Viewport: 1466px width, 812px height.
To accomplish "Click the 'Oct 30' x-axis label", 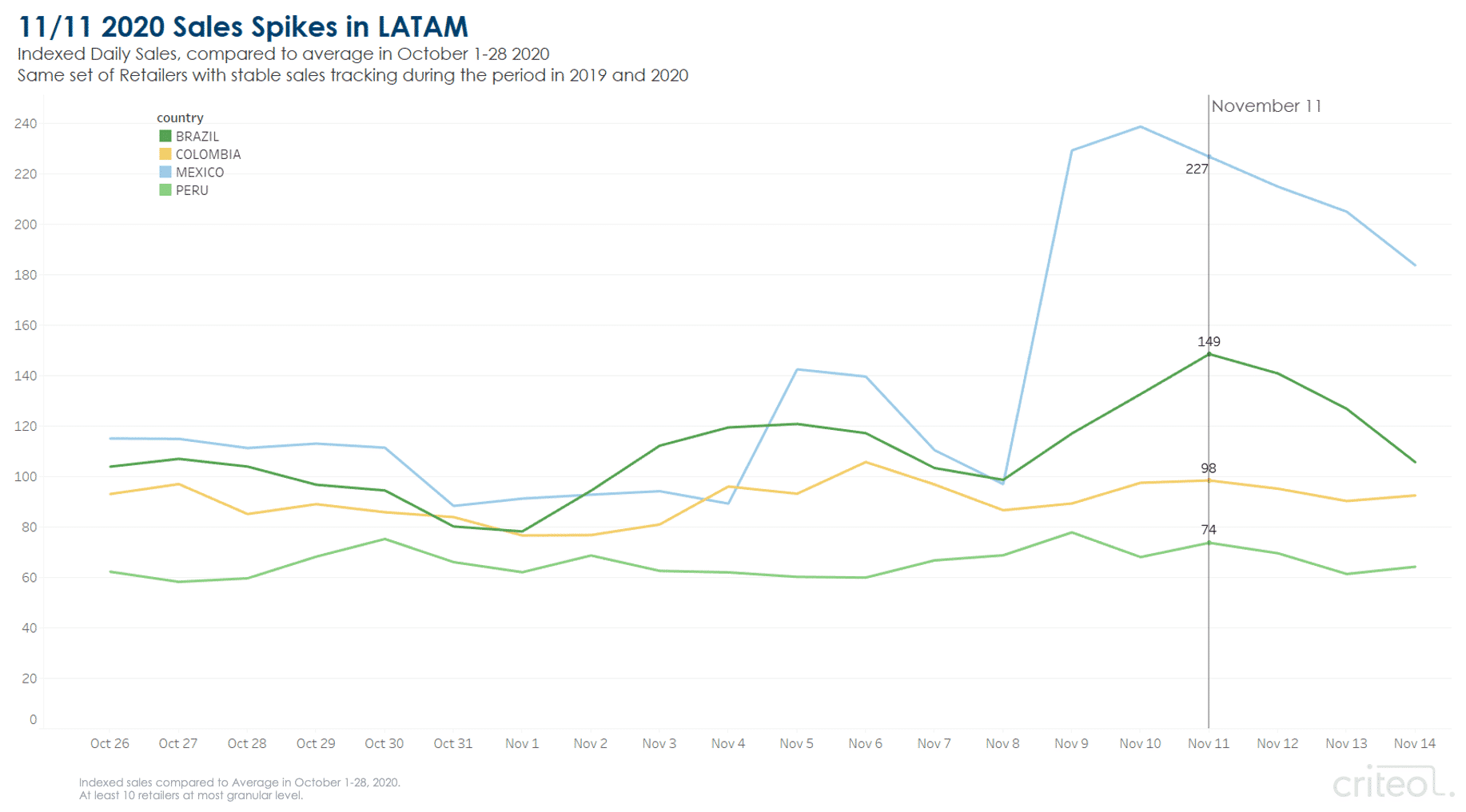I will (384, 743).
